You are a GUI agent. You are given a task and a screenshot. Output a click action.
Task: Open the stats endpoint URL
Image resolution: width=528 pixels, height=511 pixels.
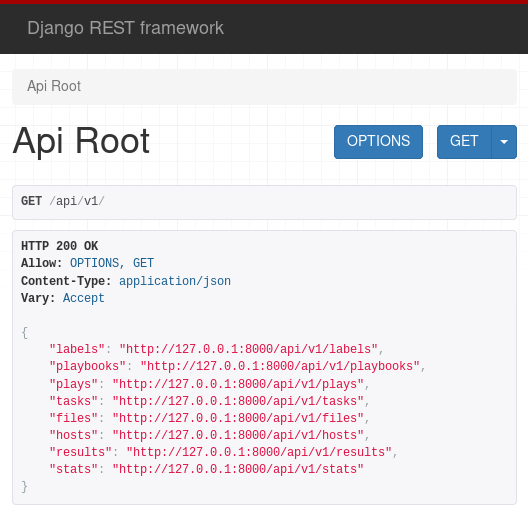coord(238,469)
